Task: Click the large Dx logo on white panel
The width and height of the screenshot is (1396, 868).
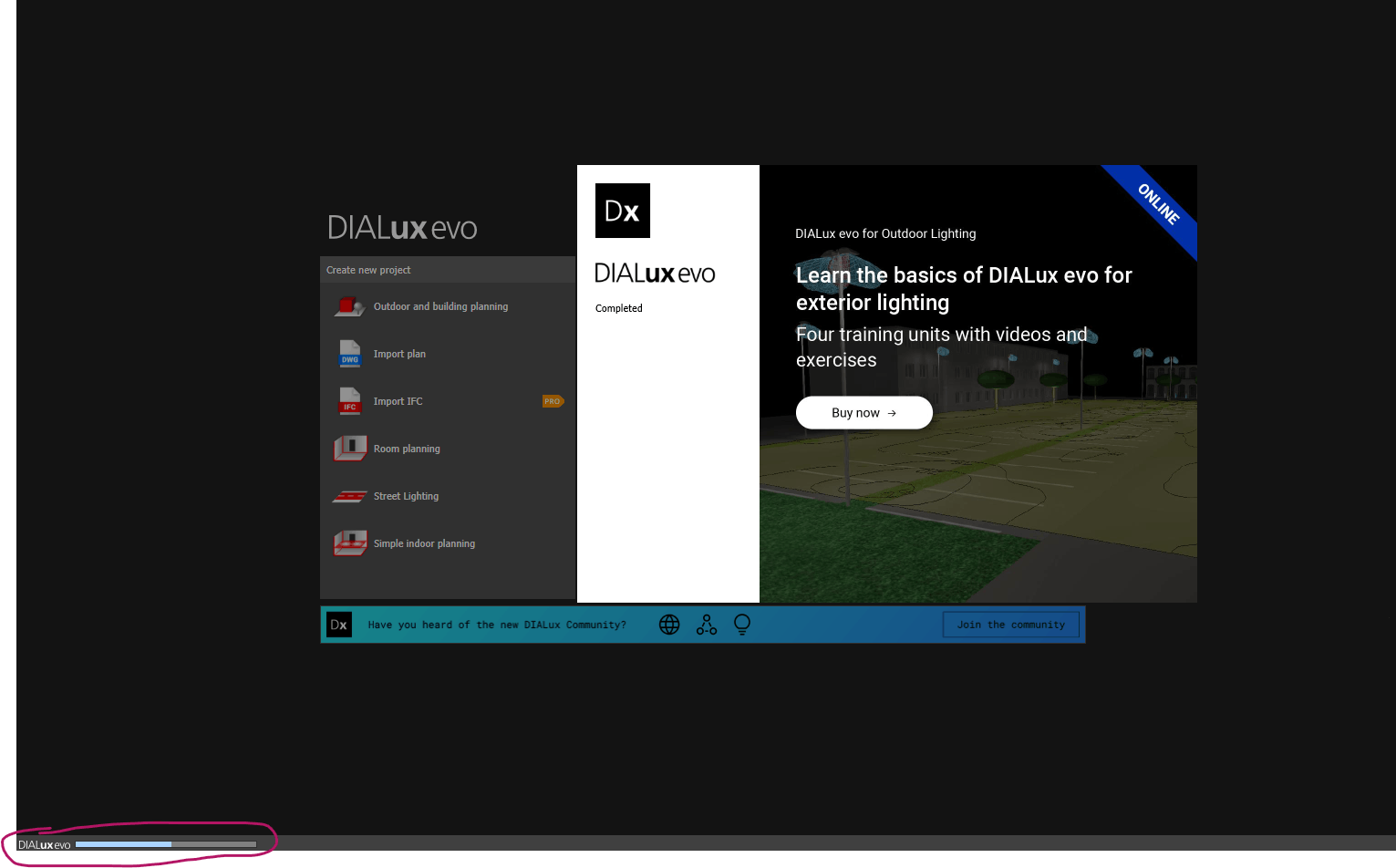Action: [x=623, y=211]
